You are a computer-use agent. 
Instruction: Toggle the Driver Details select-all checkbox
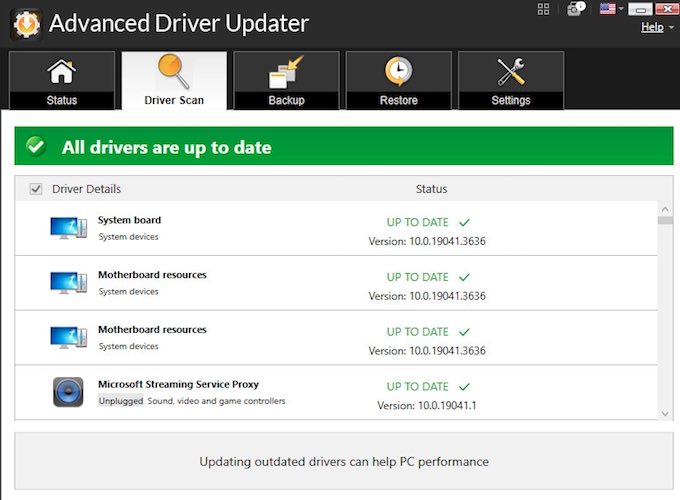click(x=36, y=189)
